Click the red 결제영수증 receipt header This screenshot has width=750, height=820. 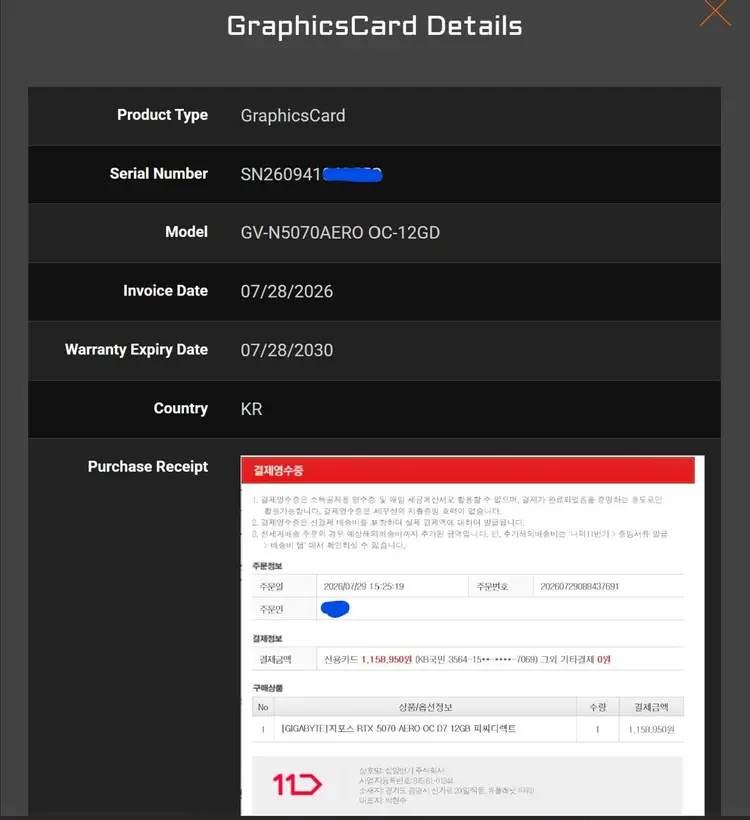(468, 470)
